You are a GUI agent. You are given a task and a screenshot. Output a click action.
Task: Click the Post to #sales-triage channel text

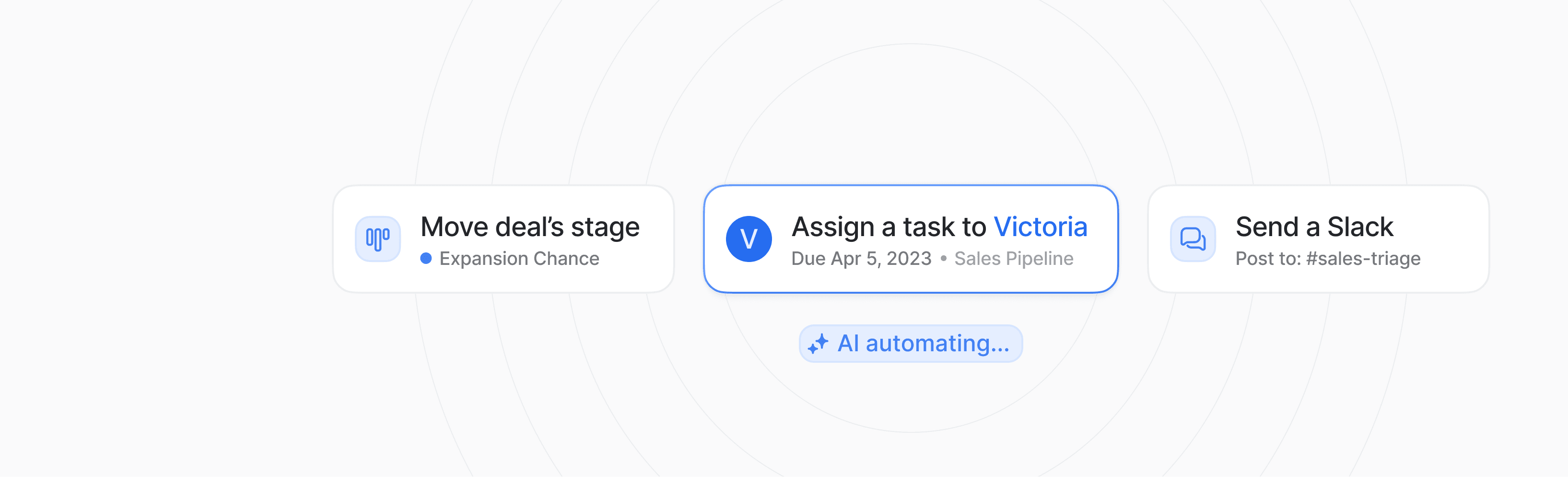click(x=1328, y=258)
